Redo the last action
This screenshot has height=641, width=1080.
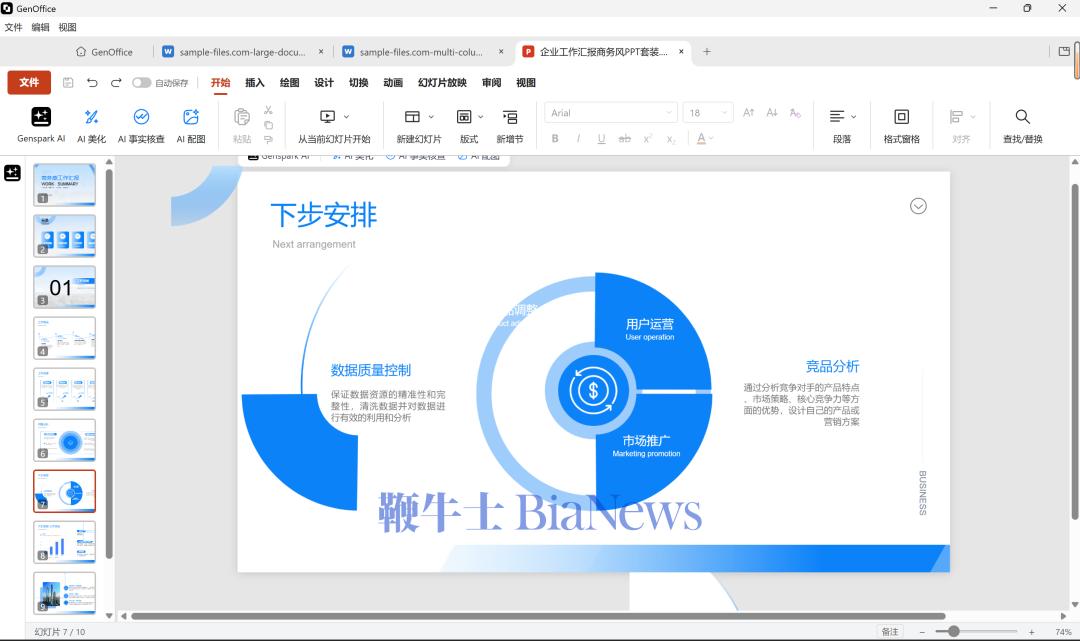[x=116, y=83]
